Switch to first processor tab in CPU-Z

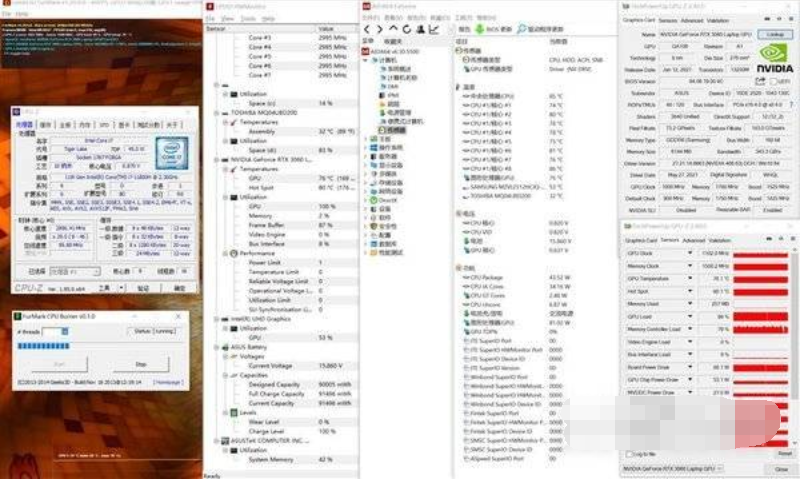point(25,125)
